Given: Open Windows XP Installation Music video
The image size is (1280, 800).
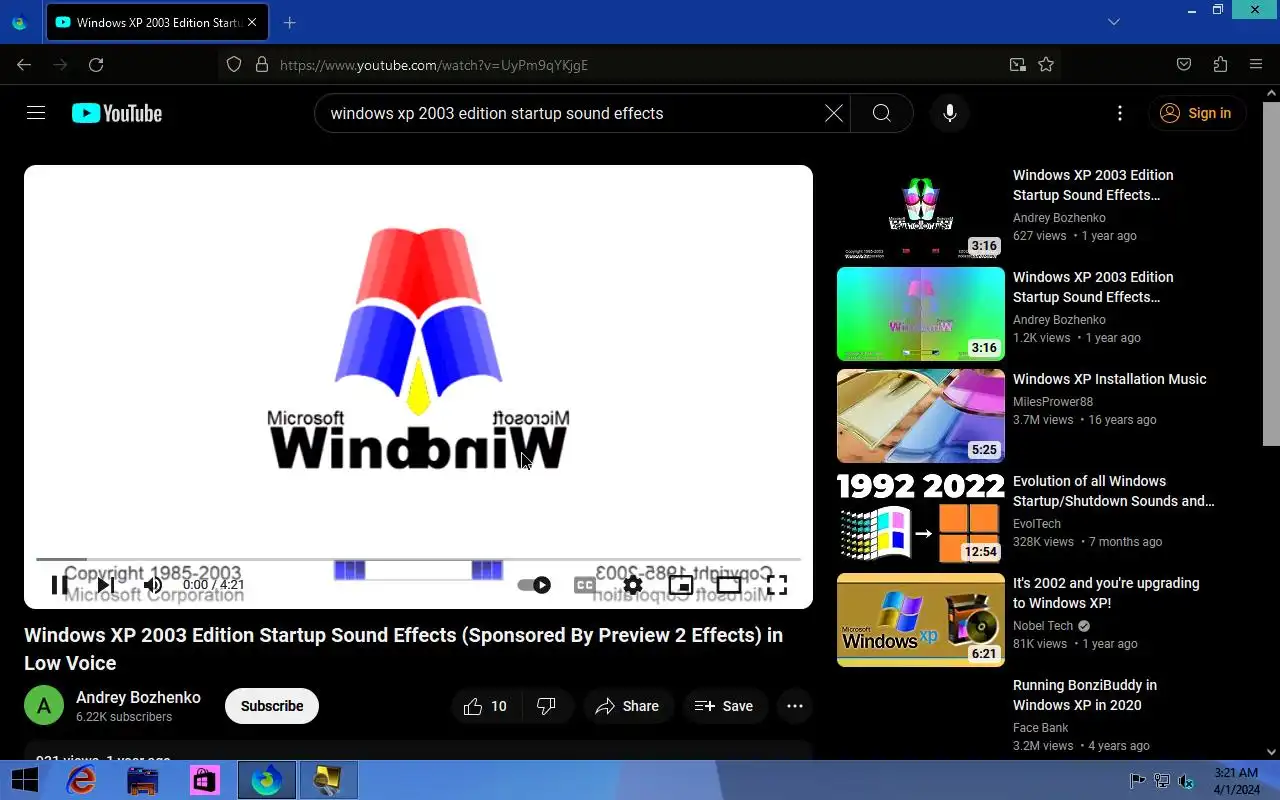Looking at the screenshot, I should point(1110,379).
